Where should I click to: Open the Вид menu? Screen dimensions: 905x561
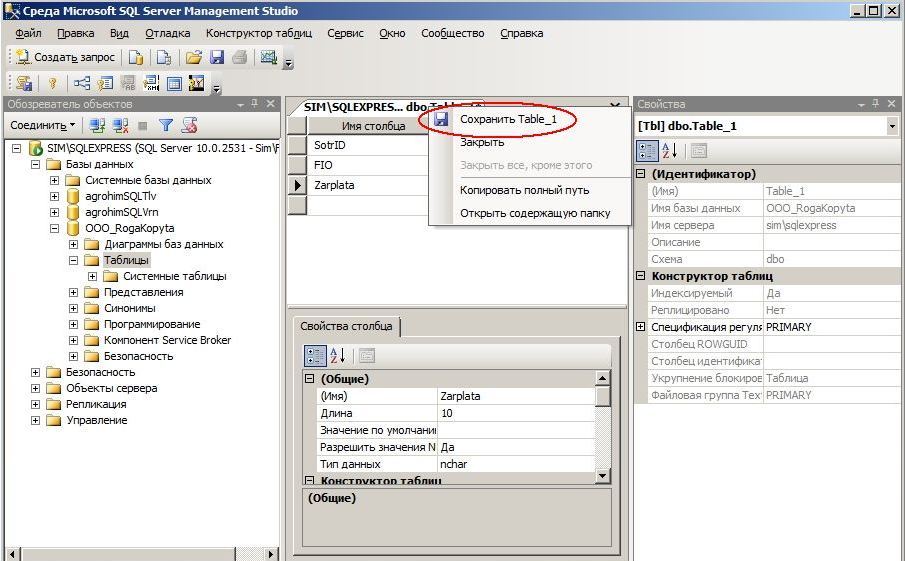tap(119, 33)
